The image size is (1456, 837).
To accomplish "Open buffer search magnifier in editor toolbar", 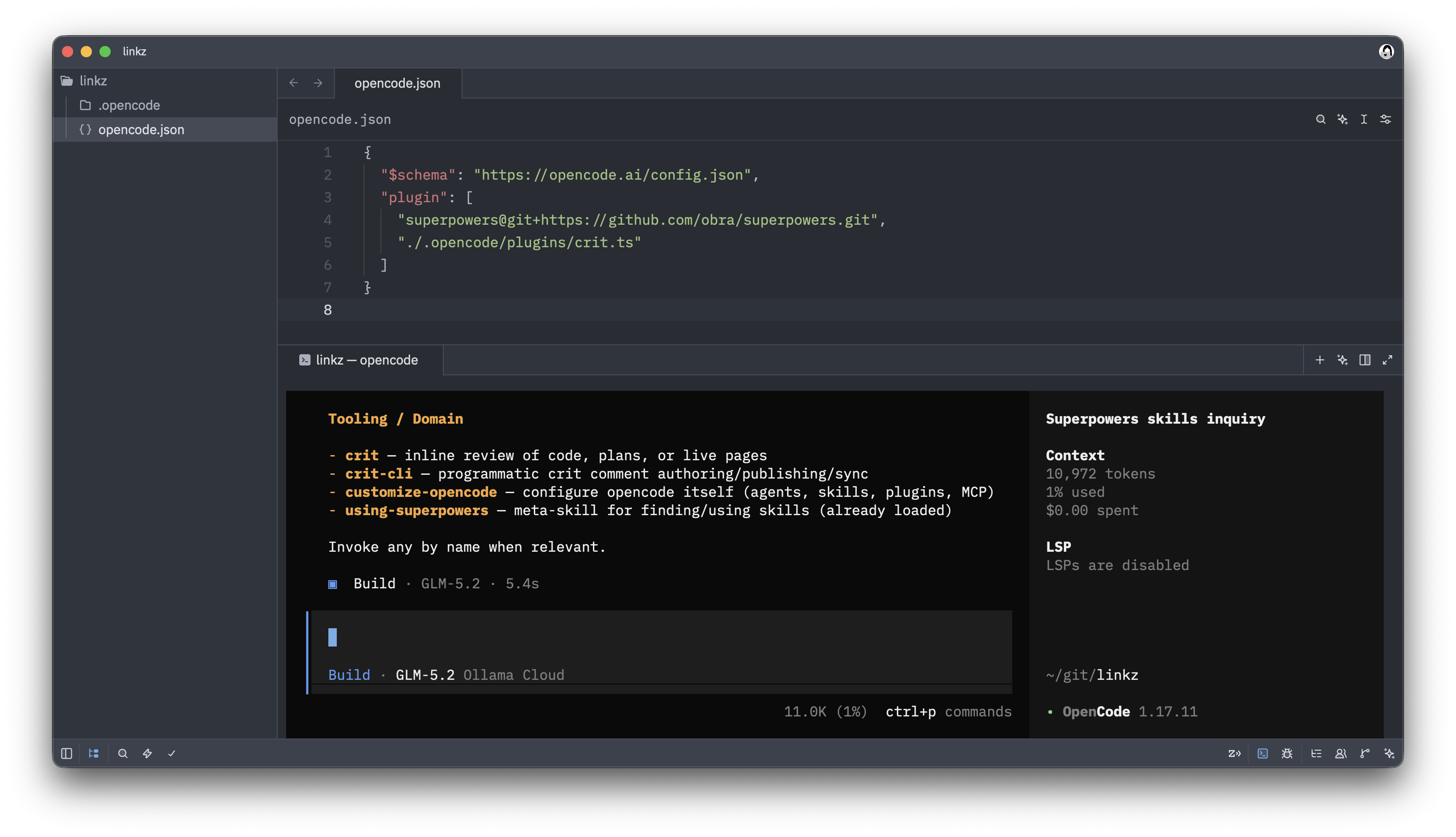I will (1320, 119).
